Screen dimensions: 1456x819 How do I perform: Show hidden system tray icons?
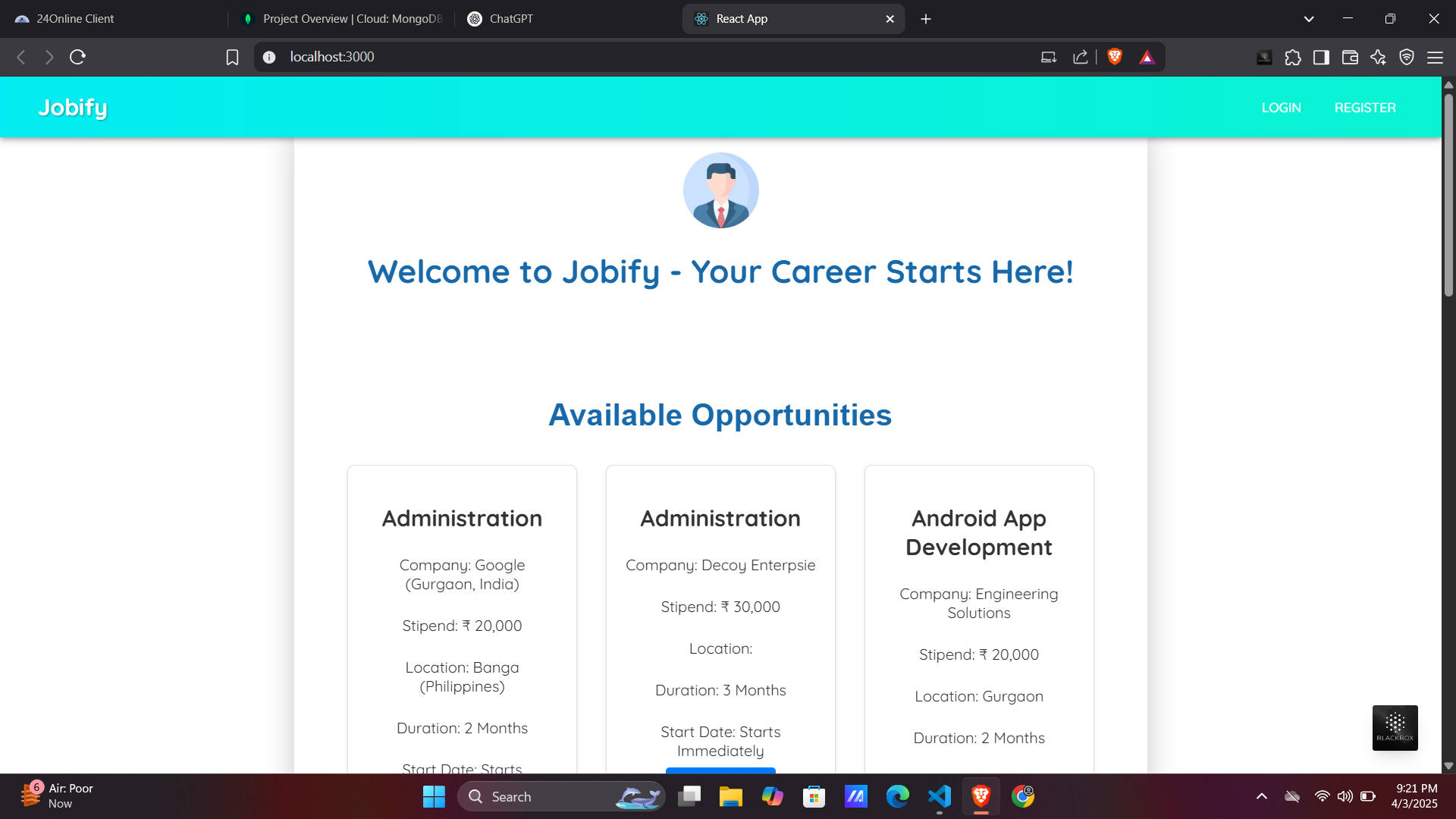click(x=1261, y=796)
